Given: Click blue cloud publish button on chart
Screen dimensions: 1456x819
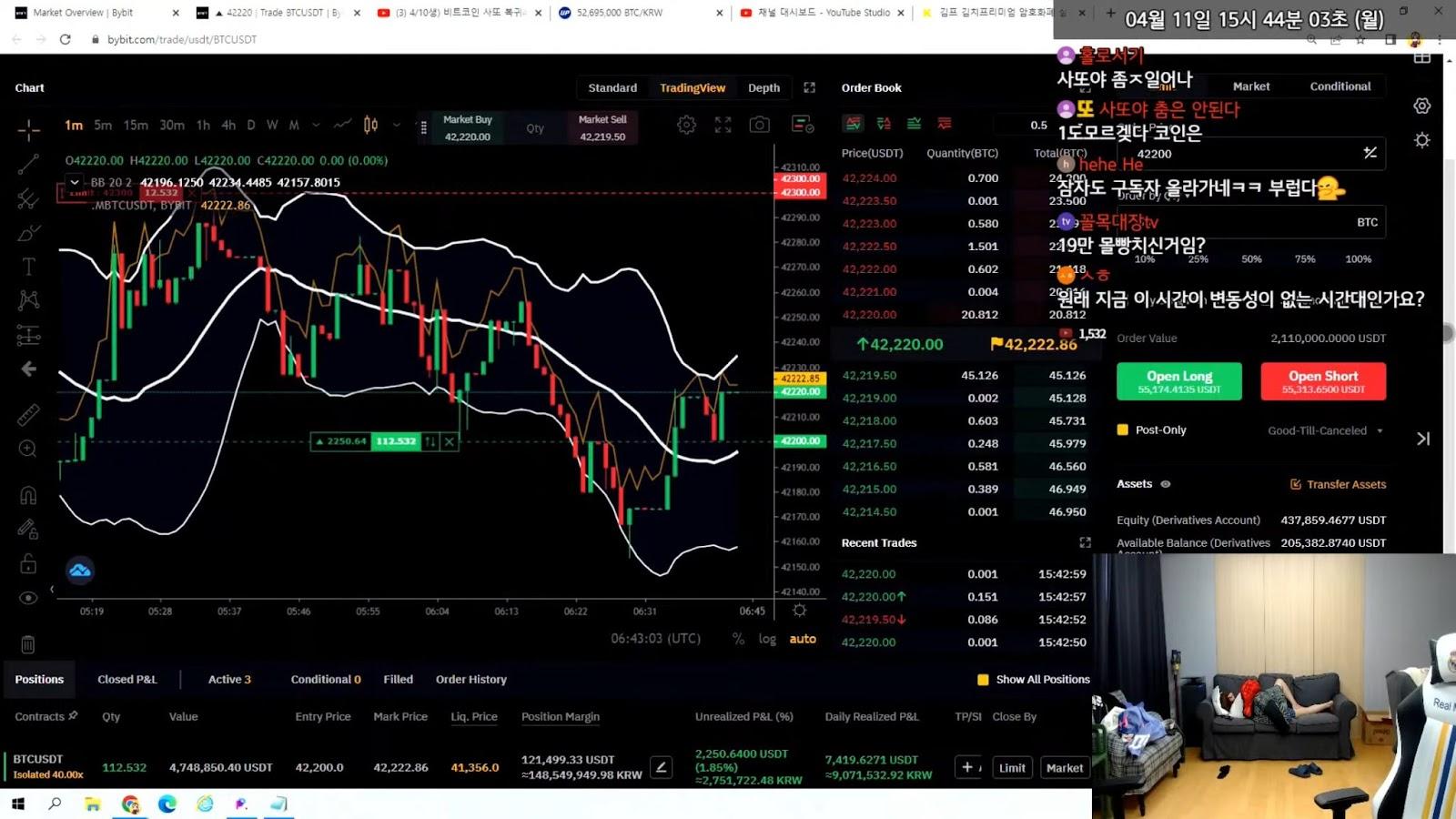Looking at the screenshot, I should [80, 571].
